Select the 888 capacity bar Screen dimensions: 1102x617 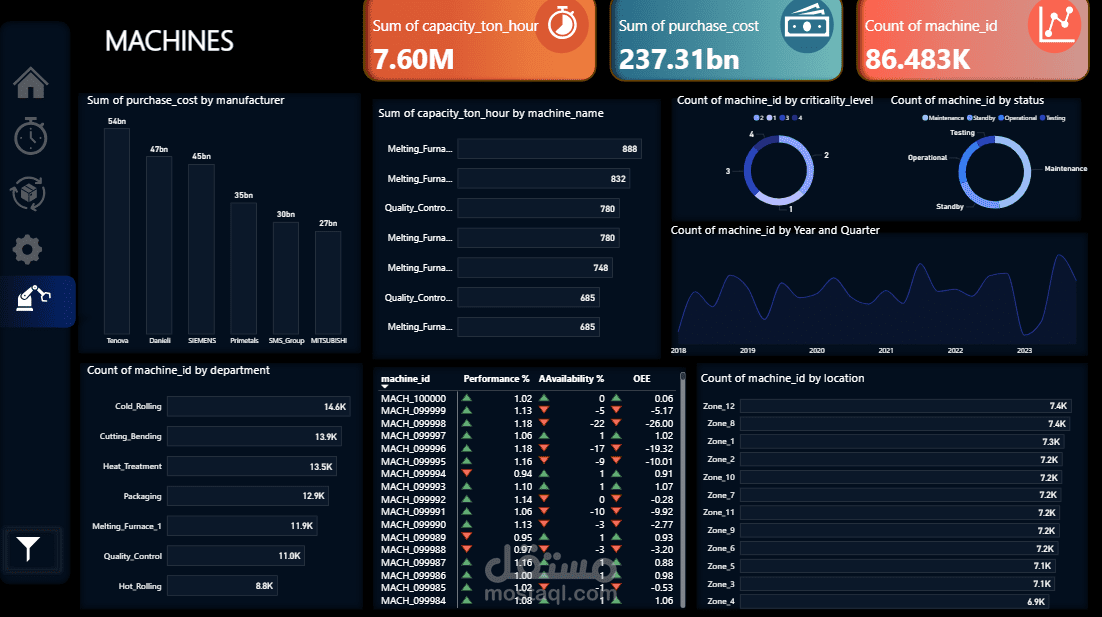550,149
